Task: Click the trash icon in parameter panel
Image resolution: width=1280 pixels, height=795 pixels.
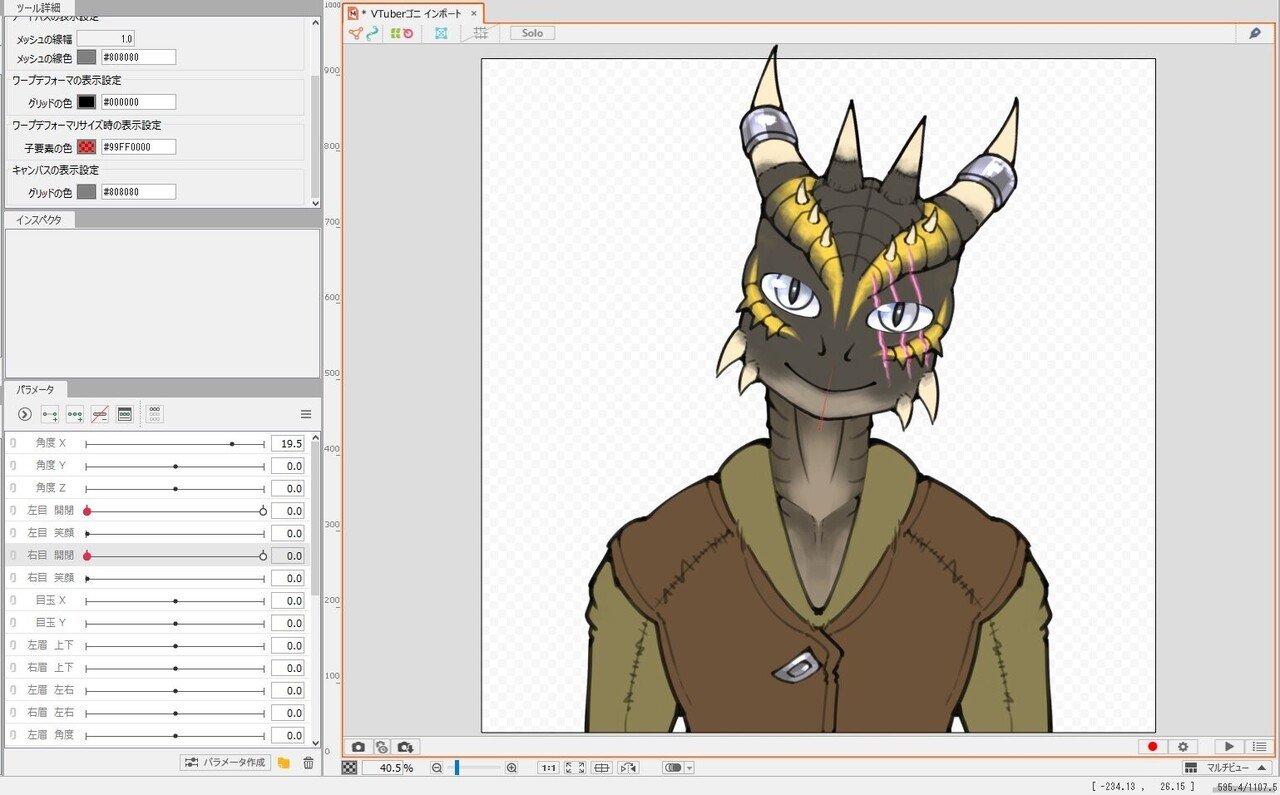Action: [x=308, y=763]
